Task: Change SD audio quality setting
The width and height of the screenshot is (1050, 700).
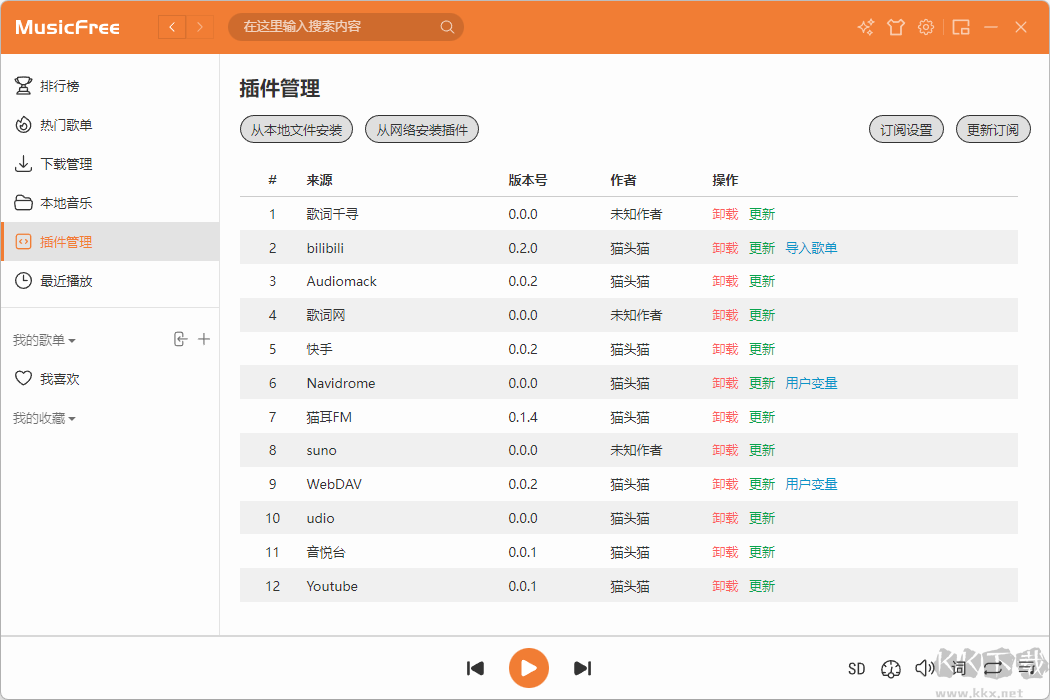Action: 856,669
